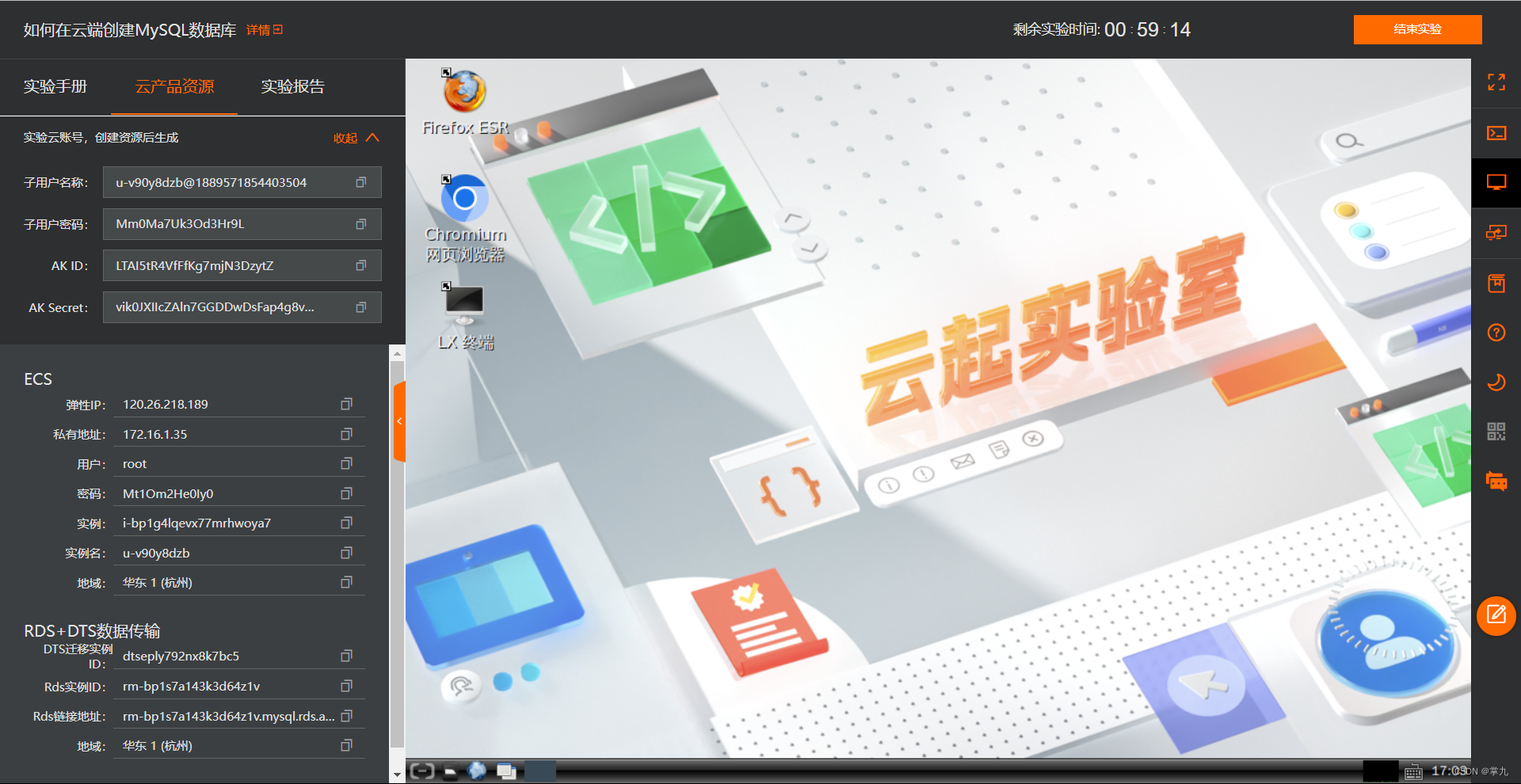This screenshot has height=784, width=1521.
Task: Open the chat messages sidebar icon
Action: tap(1496, 481)
